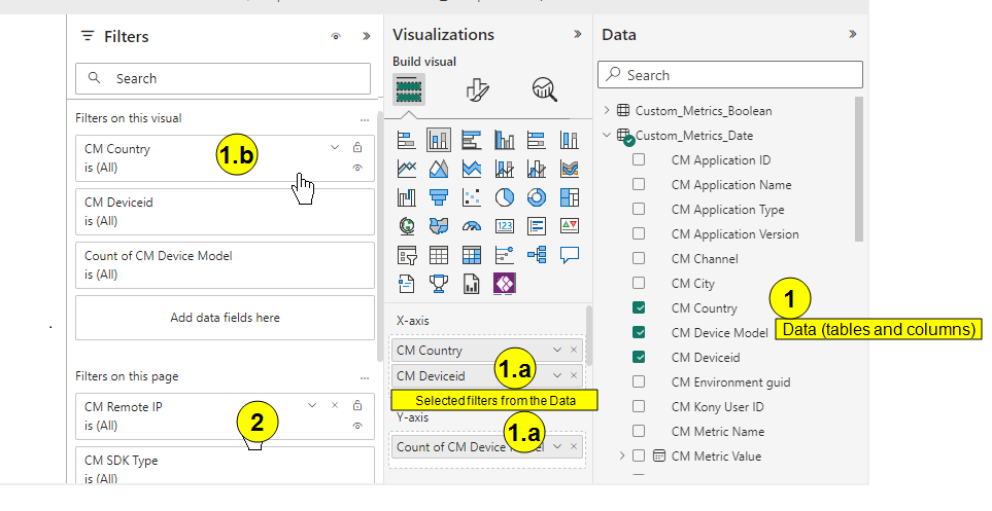Check the CM Application Type field
The width and height of the screenshot is (992, 511).
pyautogui.click(x=639, y=209)
